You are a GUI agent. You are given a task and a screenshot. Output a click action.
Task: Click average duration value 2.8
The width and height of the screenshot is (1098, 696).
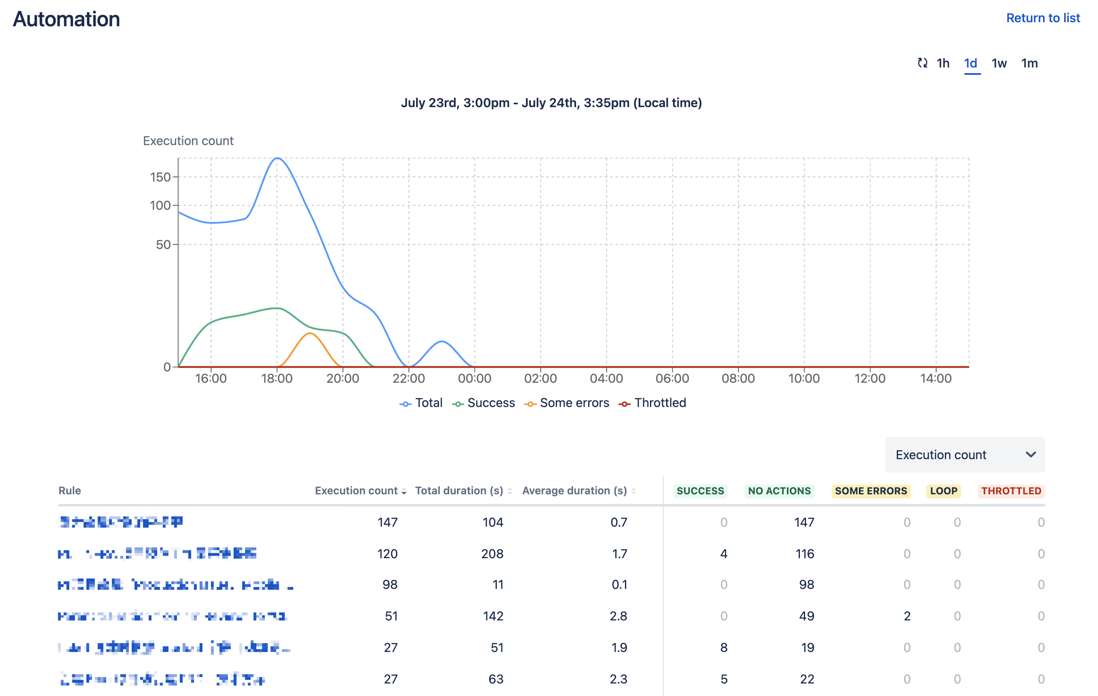point(618,616)
